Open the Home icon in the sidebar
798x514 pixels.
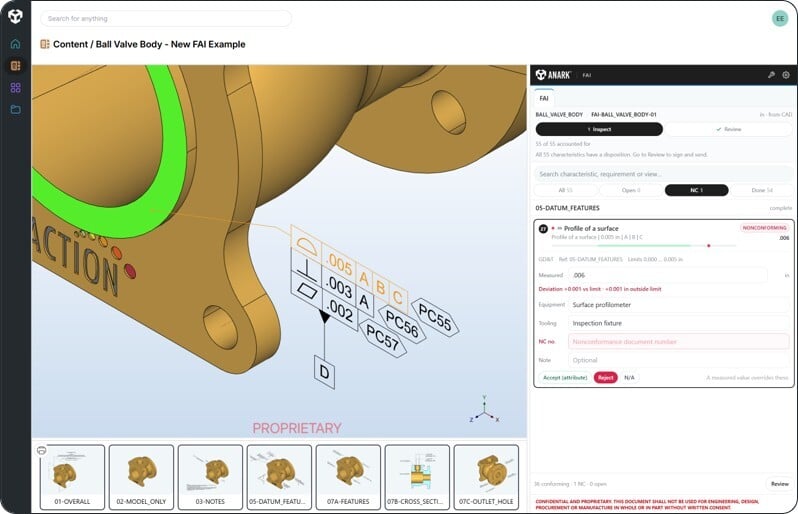point(15,44)
